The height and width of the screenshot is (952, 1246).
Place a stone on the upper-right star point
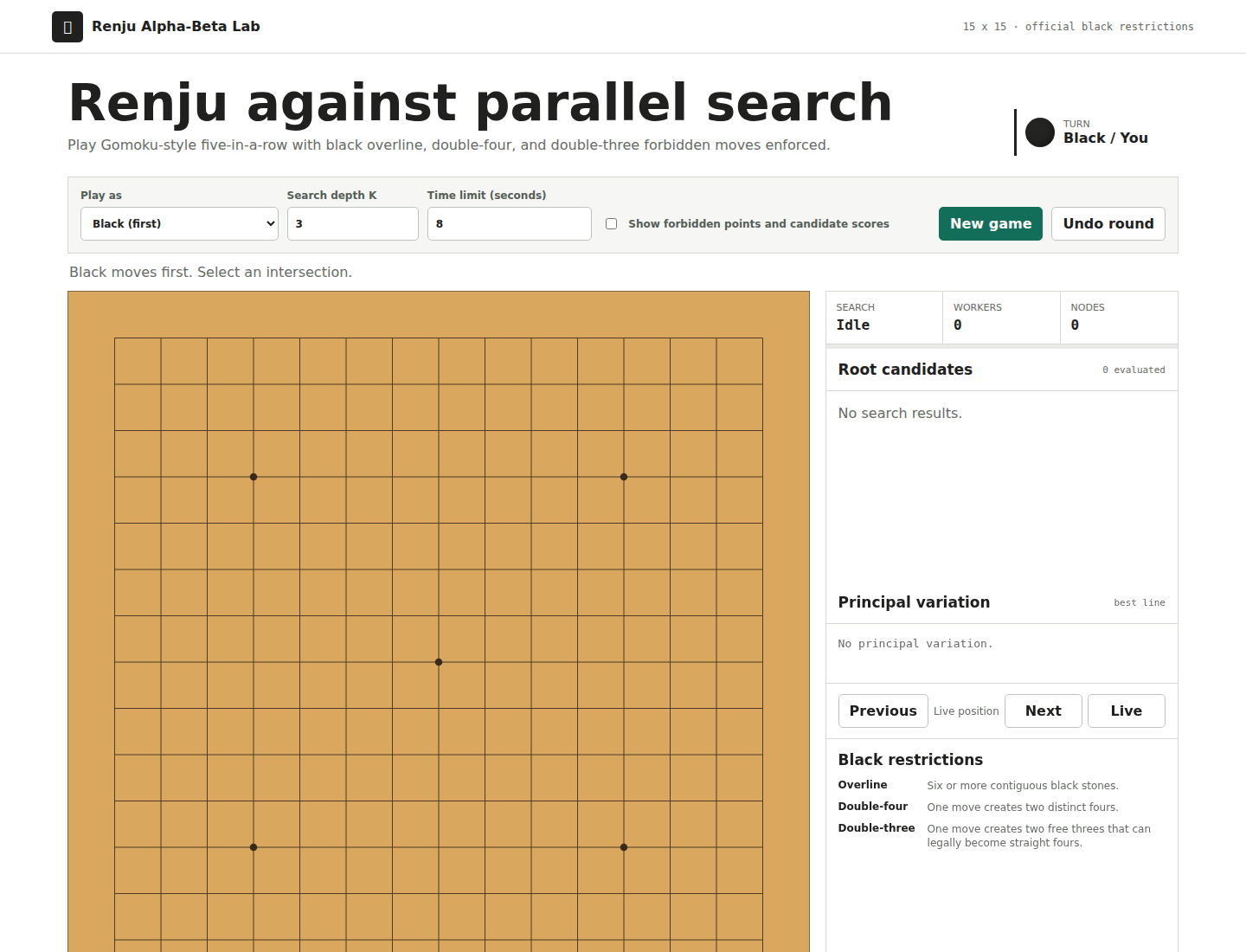pos(624,477)
